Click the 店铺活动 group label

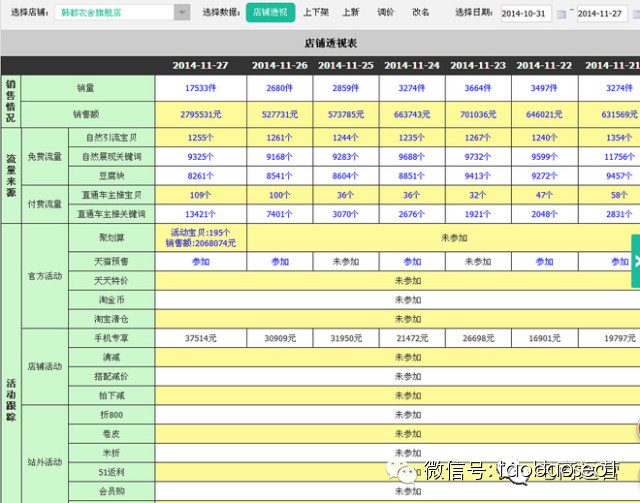click(45, 367)
